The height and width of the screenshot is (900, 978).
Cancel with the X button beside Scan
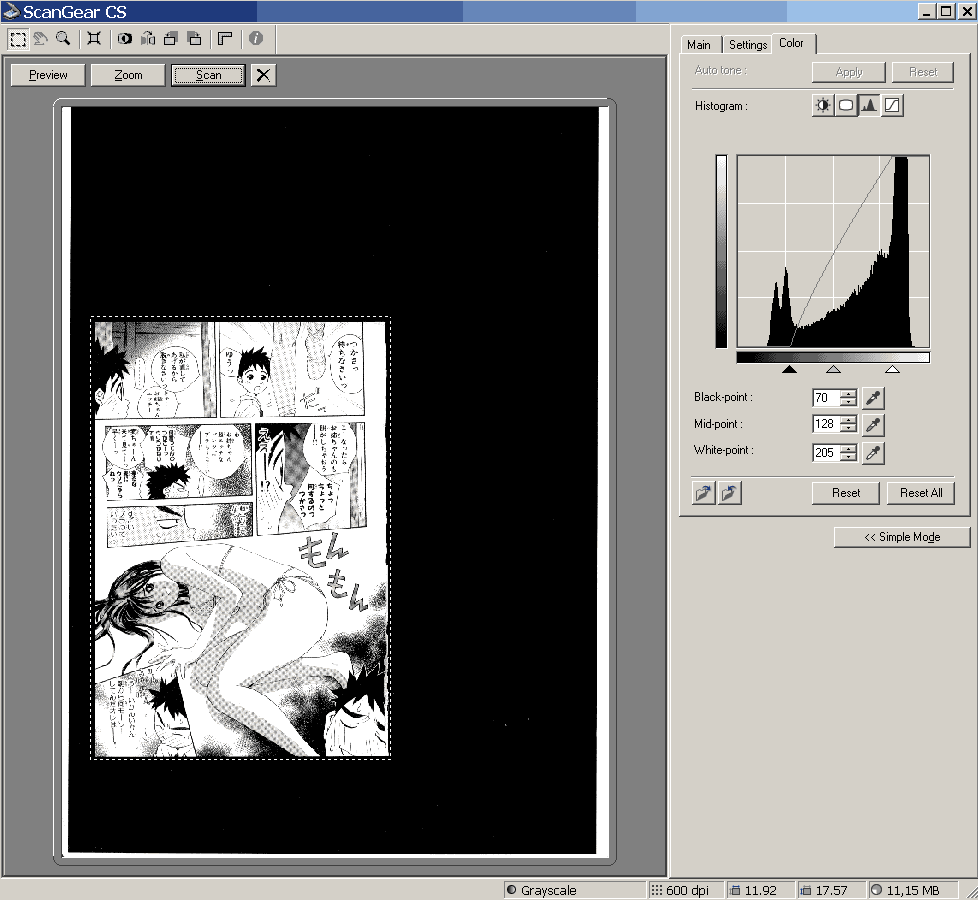(x=263, y=75)
